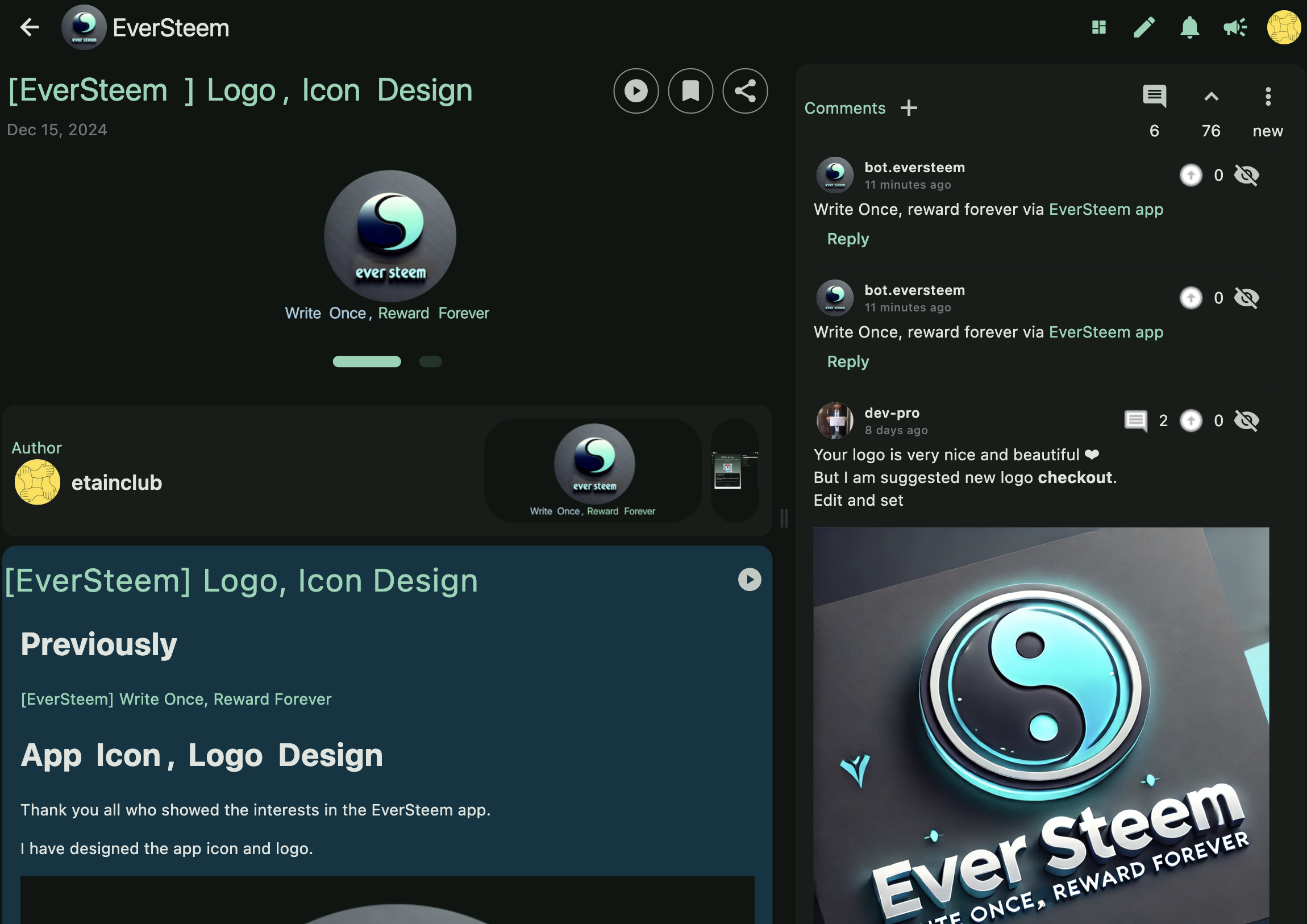Image resolution: width=1307 pixels, height=924 pixels.
Task: Bookmark this post
Action: point(690,90)
